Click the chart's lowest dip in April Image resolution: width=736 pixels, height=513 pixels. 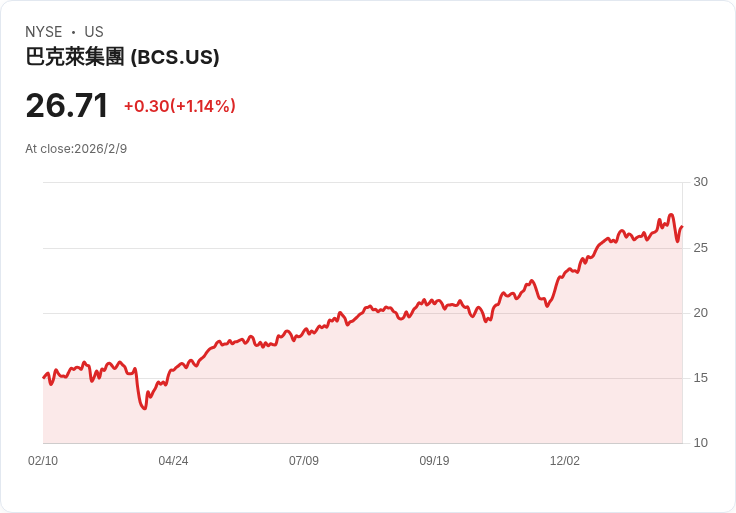[144, 408]
